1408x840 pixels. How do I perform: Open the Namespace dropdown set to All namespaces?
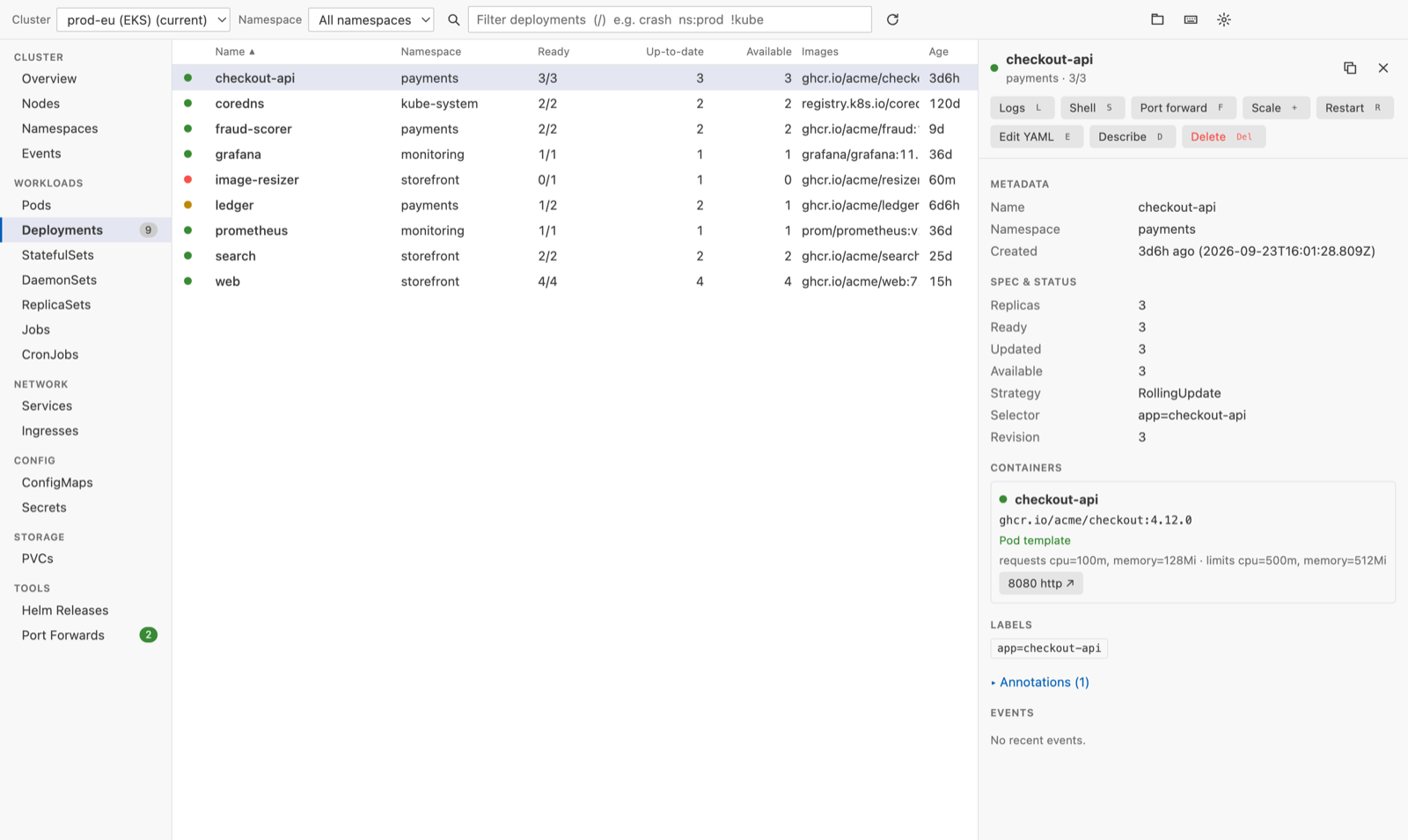(x=371, y=19)
